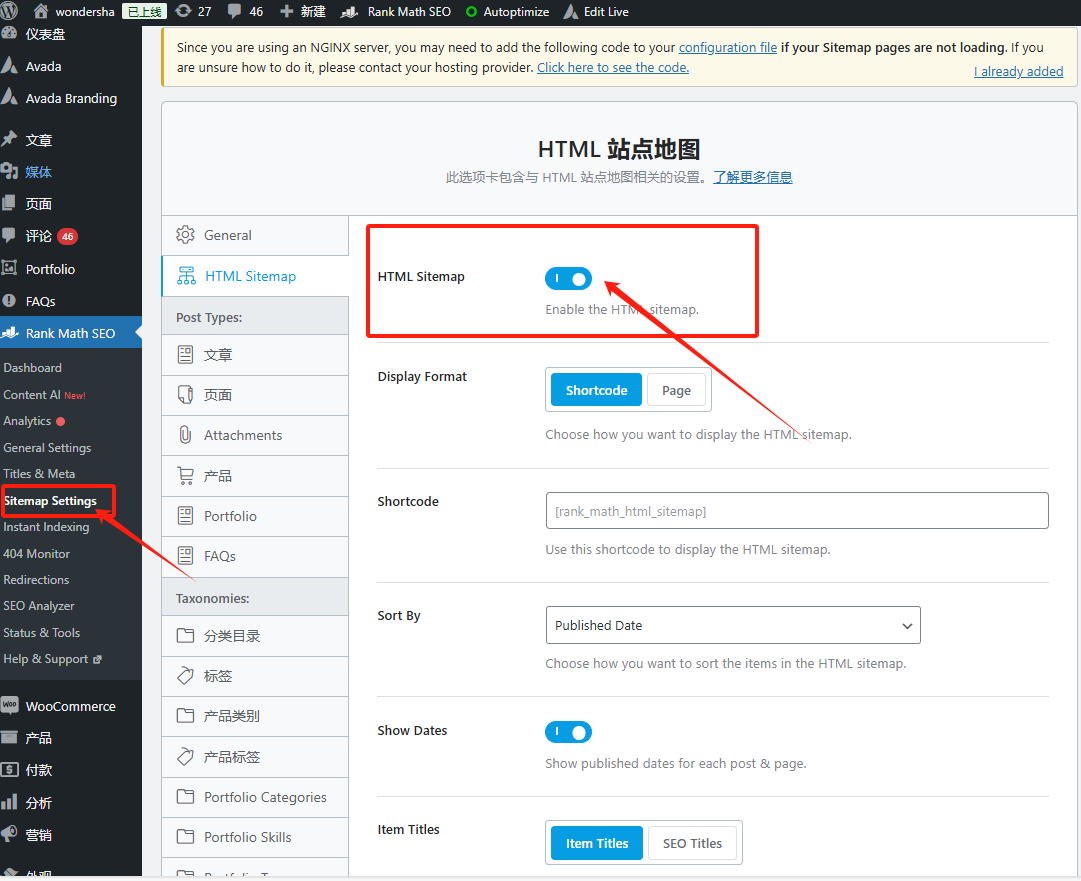Open Instant Indexing in Rank Math submenu
The image size is (1081, 881).
[46, 527]
